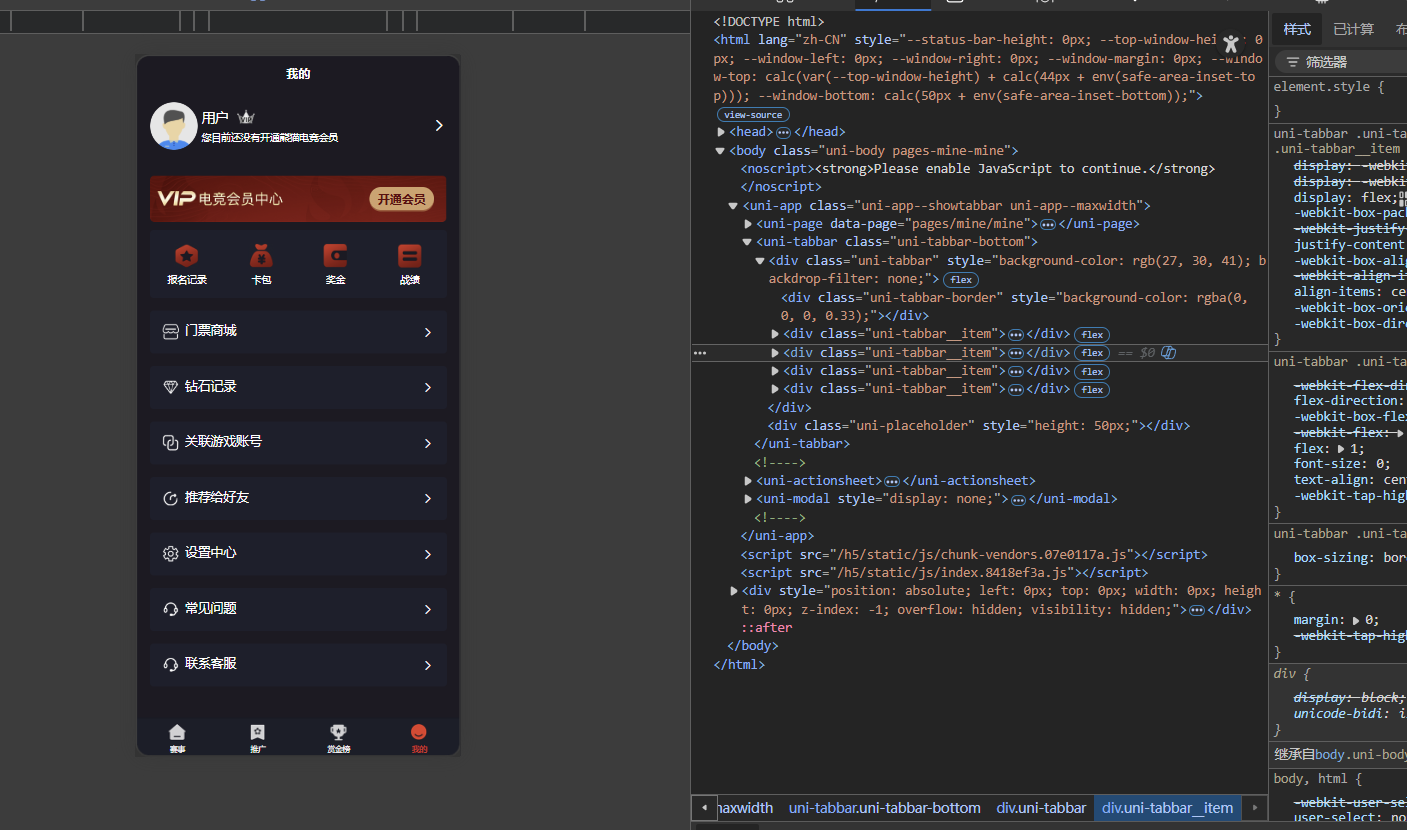Select uni-tabbar.uni-tabbar-bottom in the breadcrumb

tap(884, 808)
